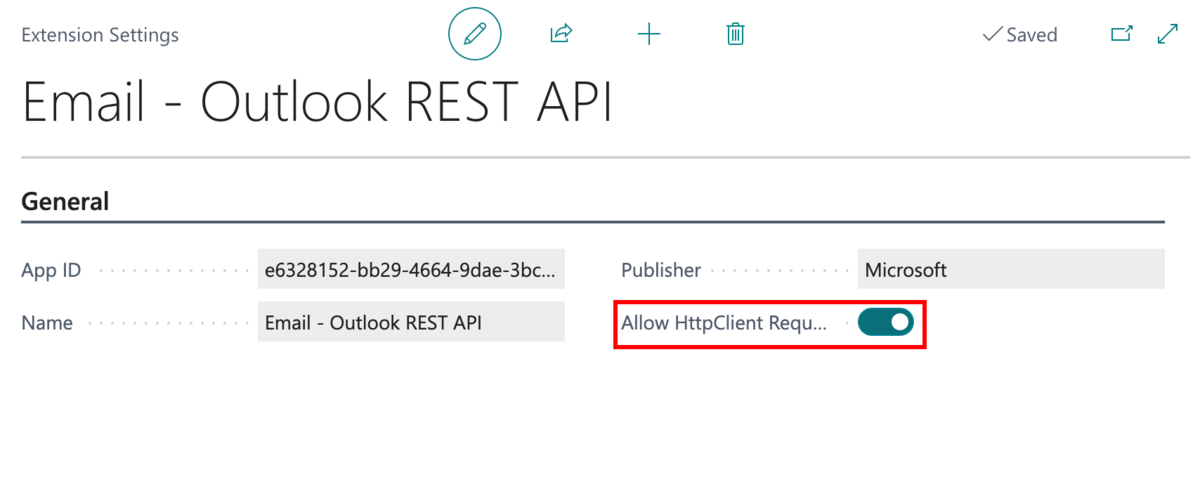Click the Extension Settings caption

click(x=100, y=35)
